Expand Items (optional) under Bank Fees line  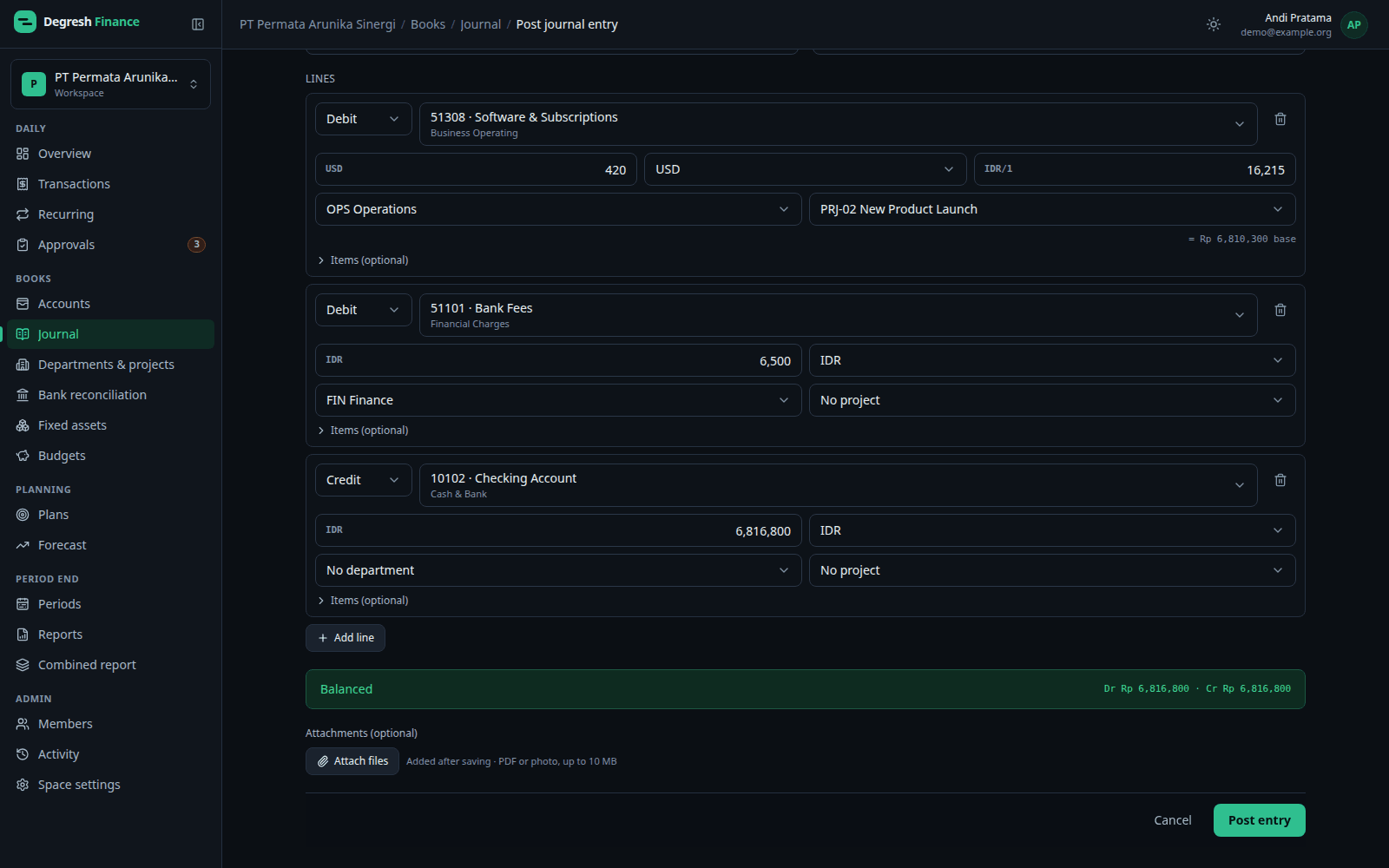363,431
